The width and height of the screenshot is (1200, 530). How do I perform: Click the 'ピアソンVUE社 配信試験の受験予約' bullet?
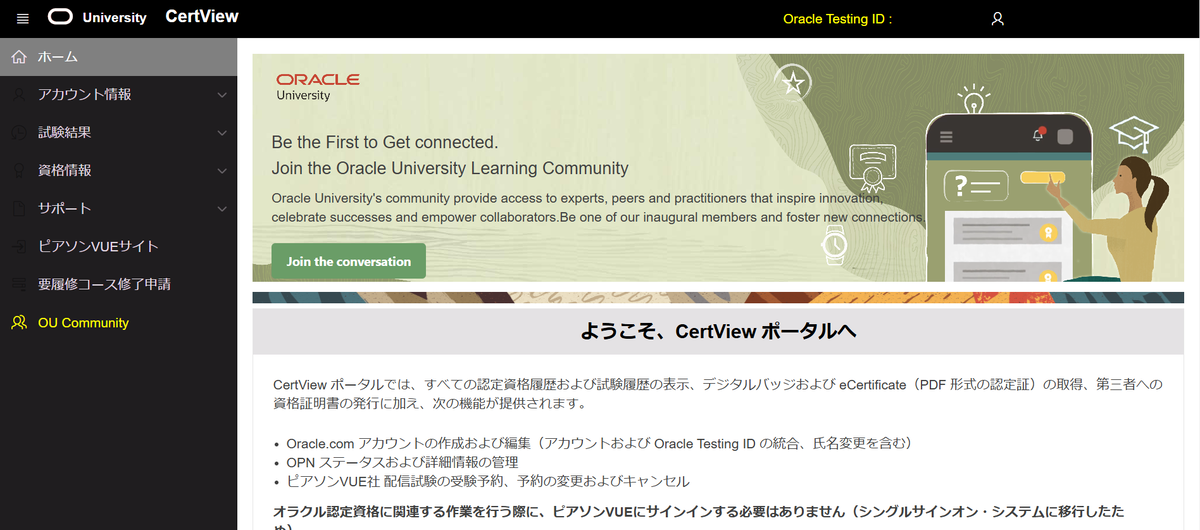(488, 481)
